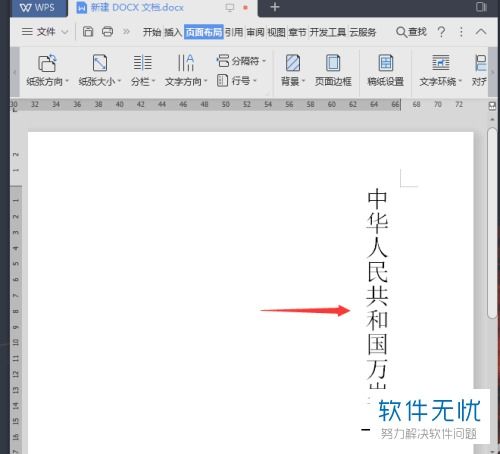500x454 pixels.
Task: Select the 分栏 columns icon
Action: click(143, 63)
